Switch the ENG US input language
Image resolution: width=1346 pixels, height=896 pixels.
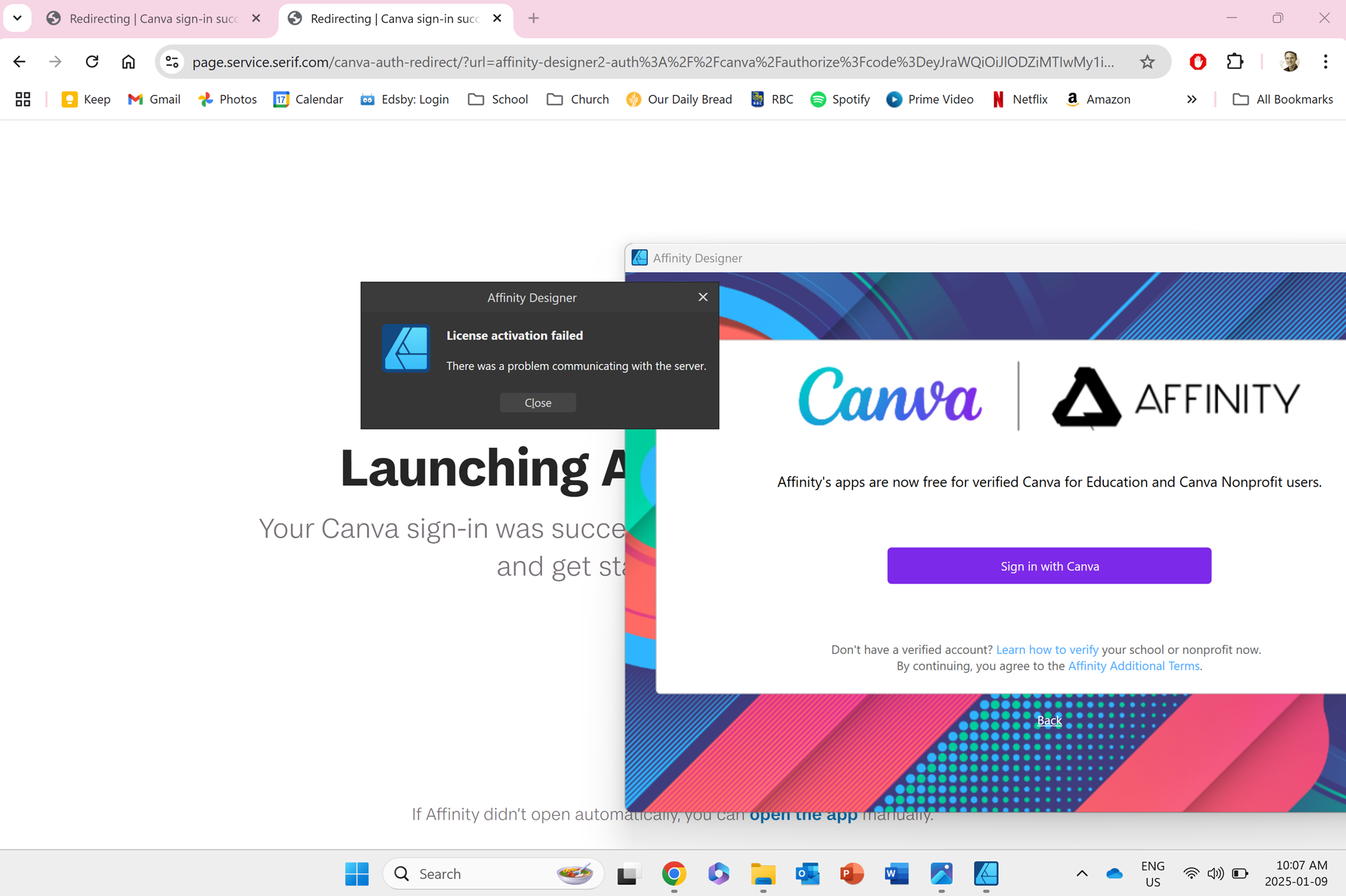click(1152, 874)
